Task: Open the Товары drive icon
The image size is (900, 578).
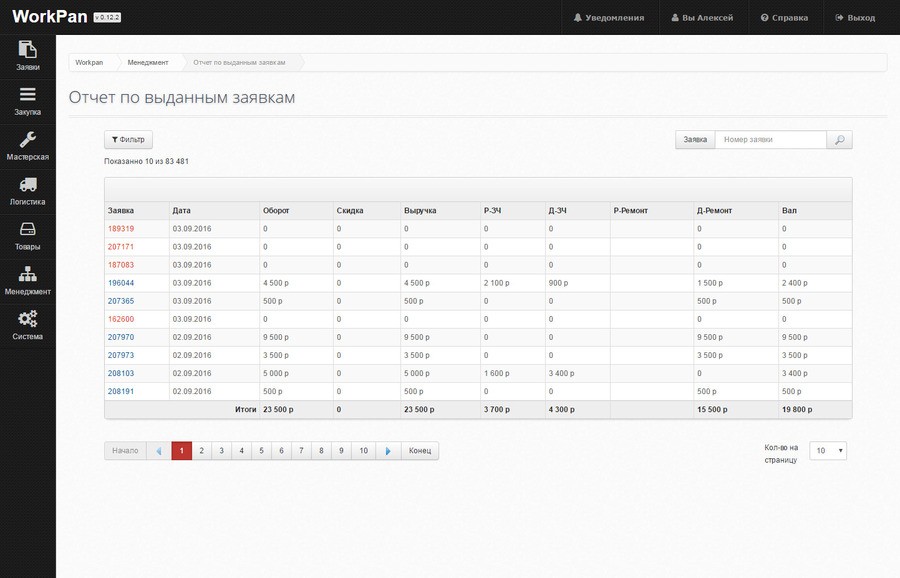Action: pyautogui.click(x=28, y=229)
